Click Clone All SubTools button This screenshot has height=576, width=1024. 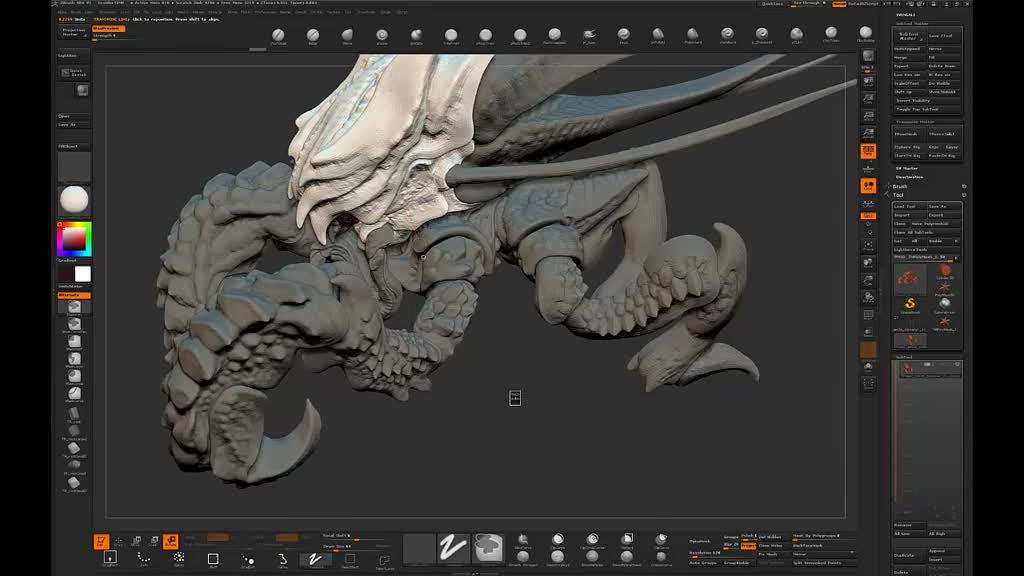(x=927, y=232)
